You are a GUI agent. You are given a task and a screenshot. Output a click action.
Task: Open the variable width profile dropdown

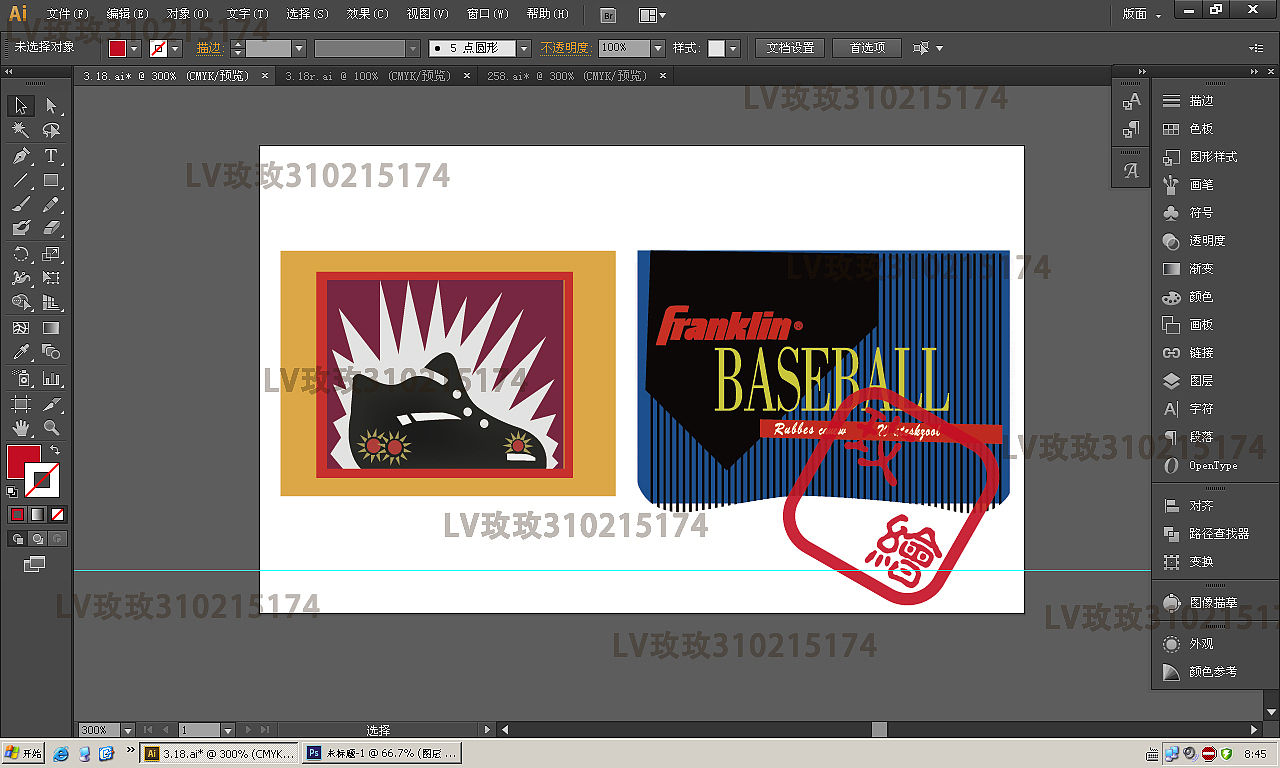412,48
